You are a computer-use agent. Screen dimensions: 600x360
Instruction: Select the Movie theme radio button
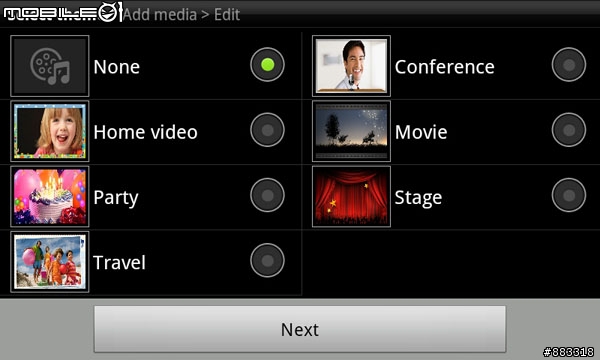coord(569,130)
